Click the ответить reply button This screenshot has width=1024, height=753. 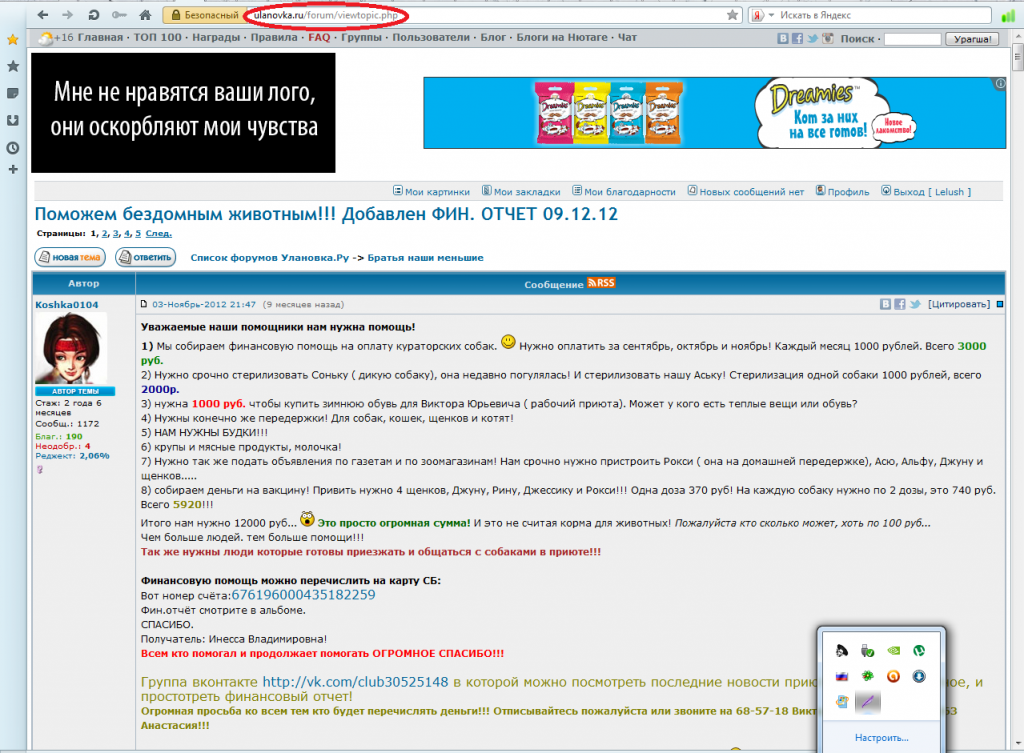point(146,257)
